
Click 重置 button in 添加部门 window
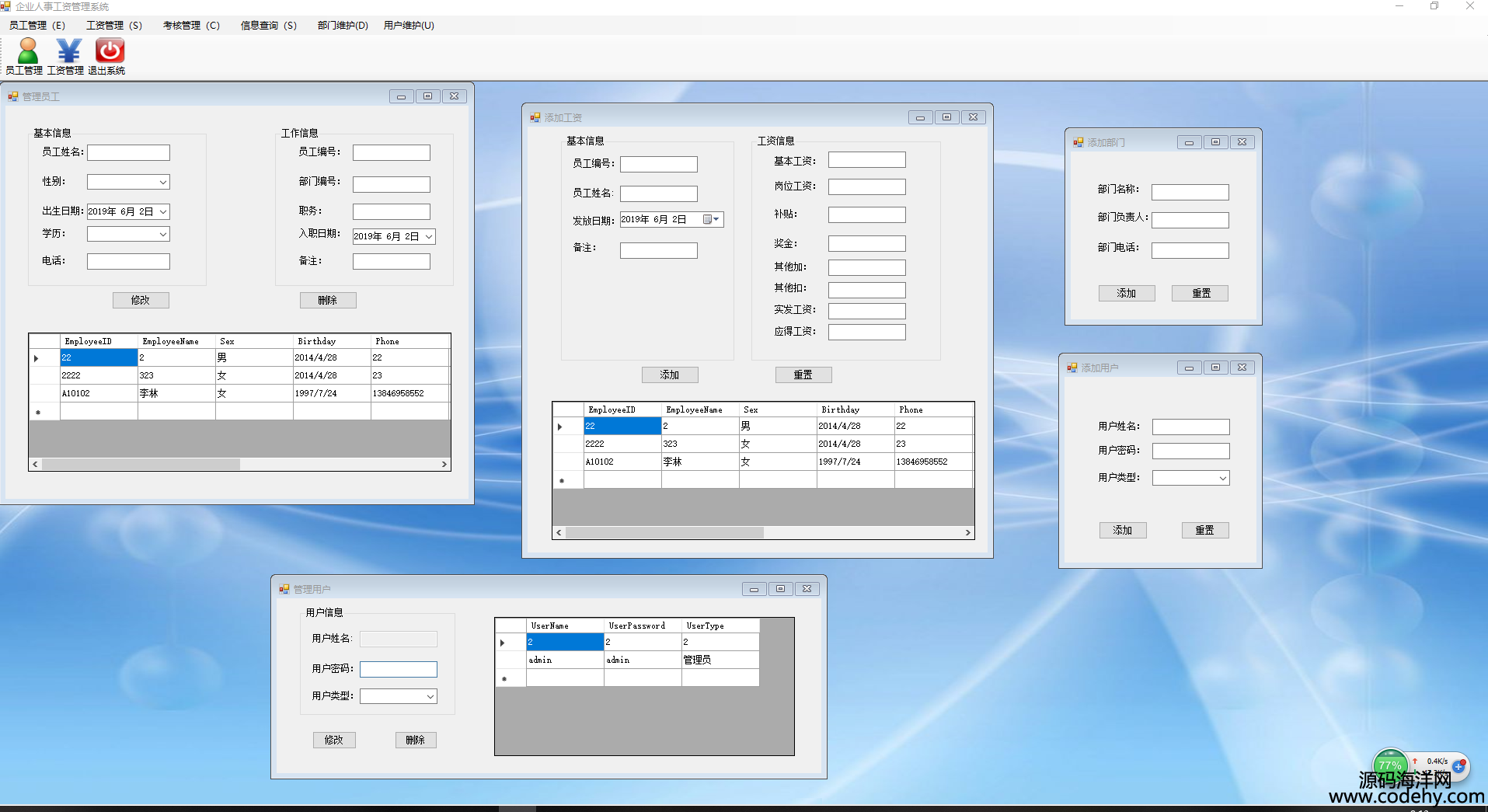(1201, 293)
